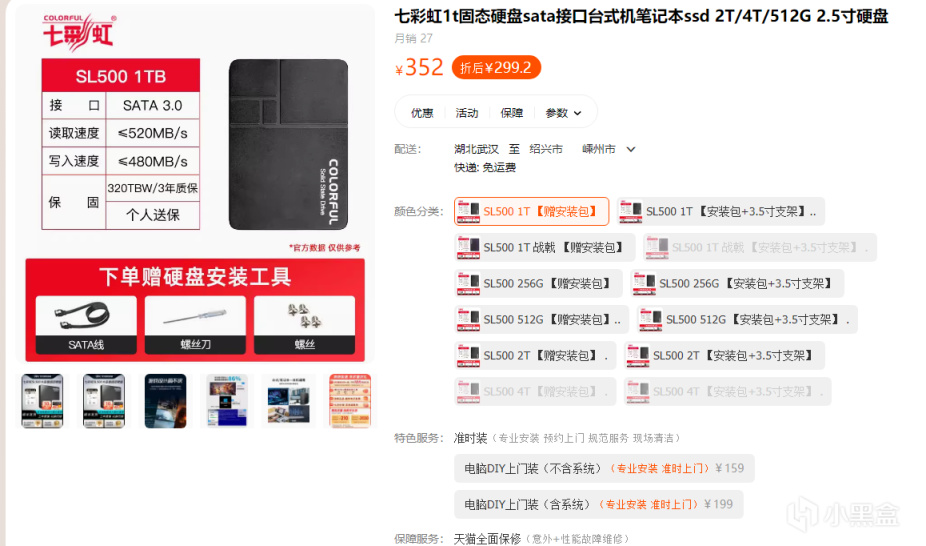Click the 螺丝 screws image
This screenshot has width=926, height=546.
click(x=304, y=316)
